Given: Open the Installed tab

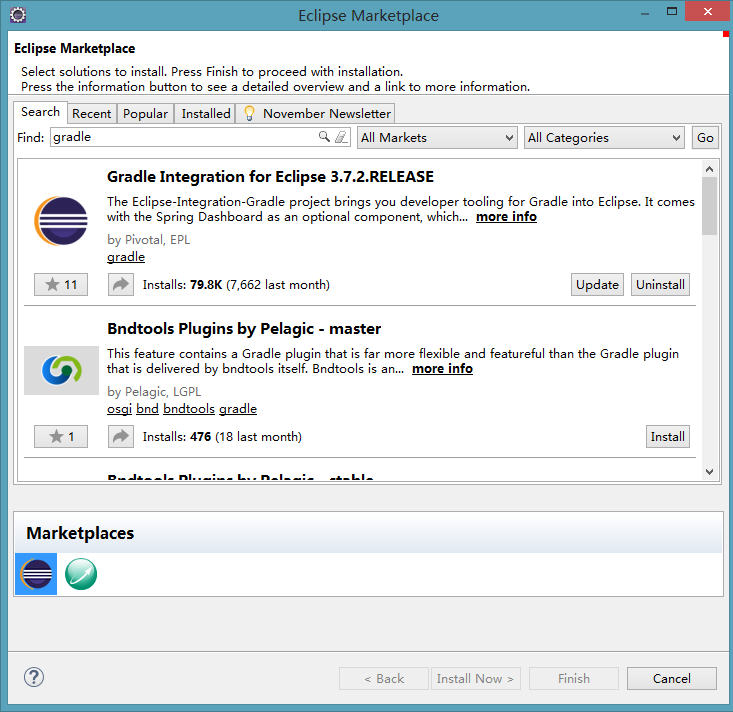Looking at the screenshot, I should click(x=206, y=114).
